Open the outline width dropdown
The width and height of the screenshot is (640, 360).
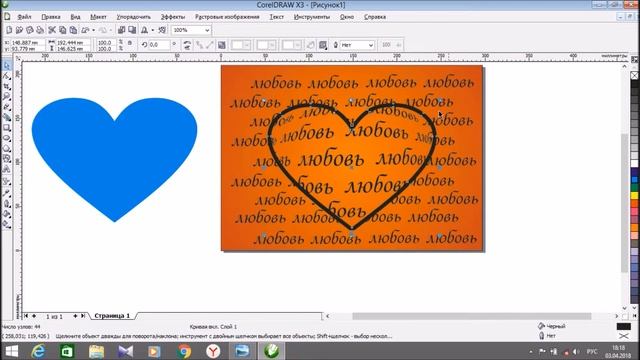coord(370,45)
